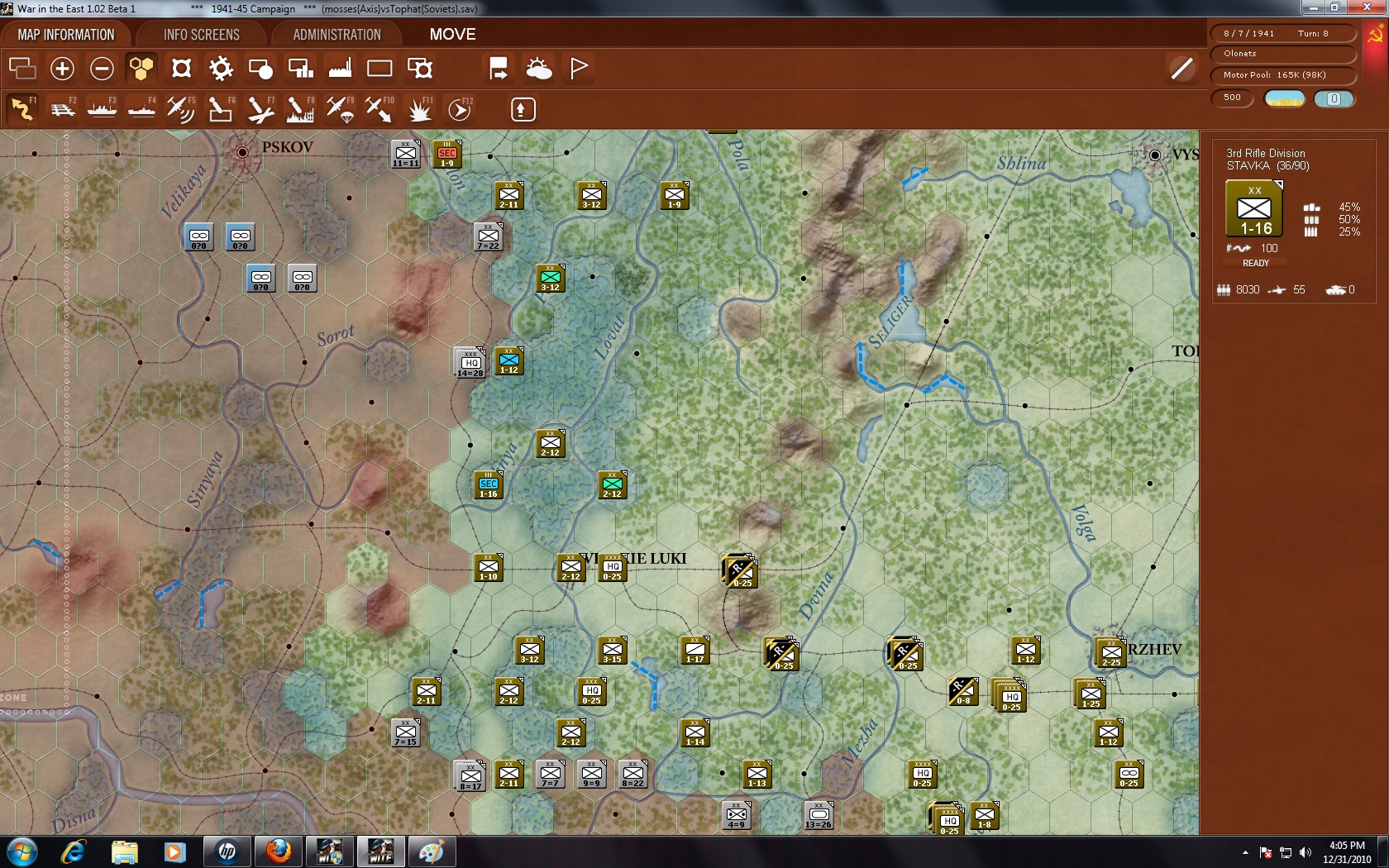Click the rectangle with frame overlay icon
1389x868 pixels.
[420, 68]
